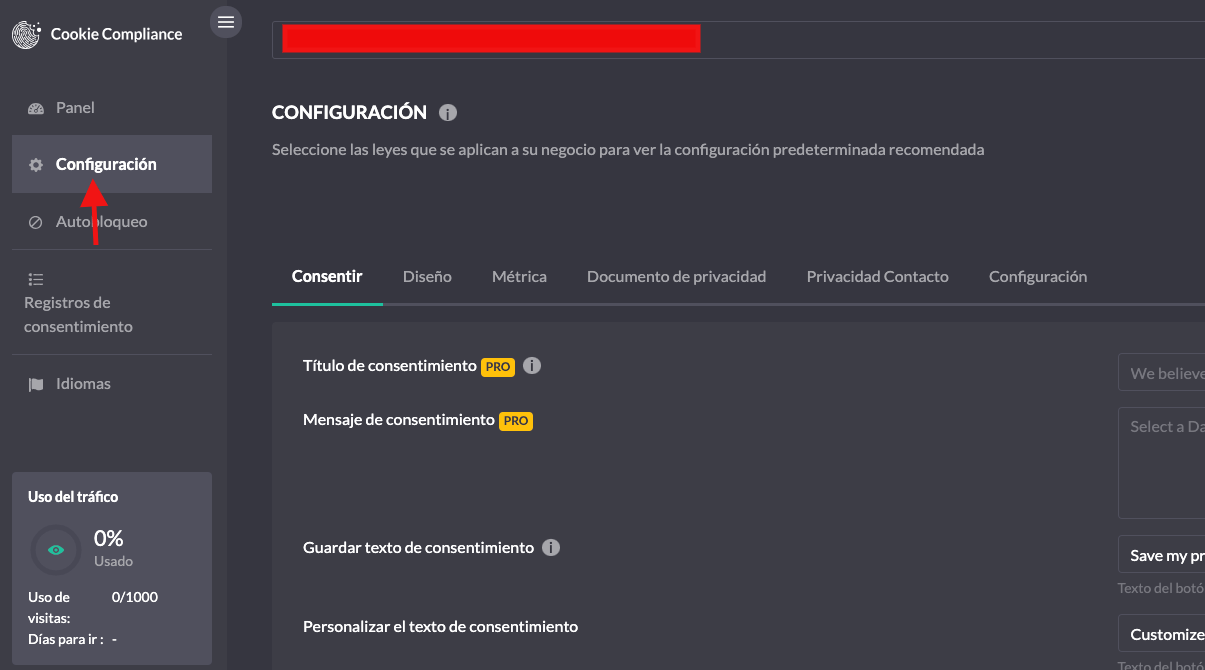1205x670 pixels.
Task: Collapse sidebar with the hamburger menu icon
Action: pos(226,22)
